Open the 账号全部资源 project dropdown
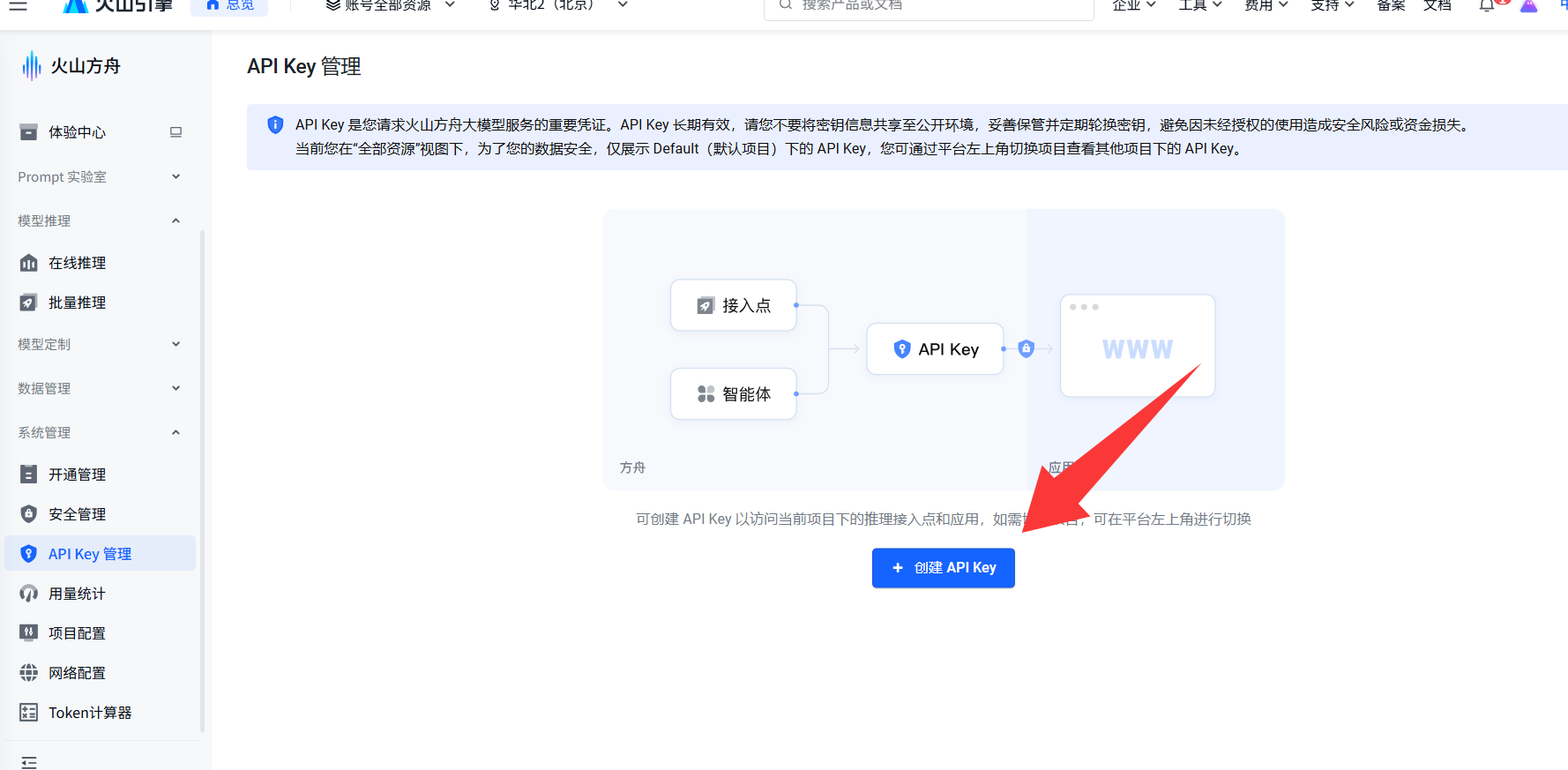 point(390,5)
